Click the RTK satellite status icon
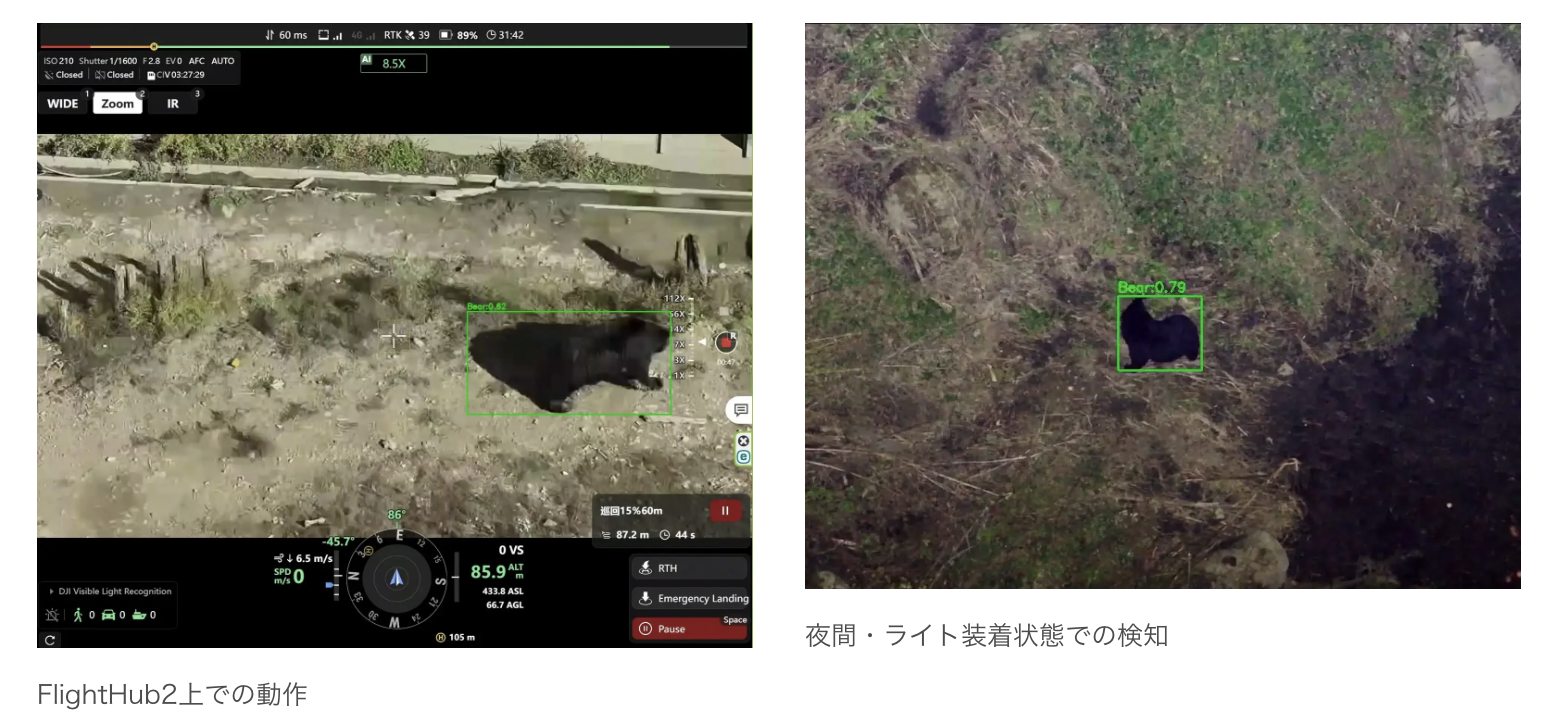The width and height of the screenshot is (1566, 726). pos(408,35)
